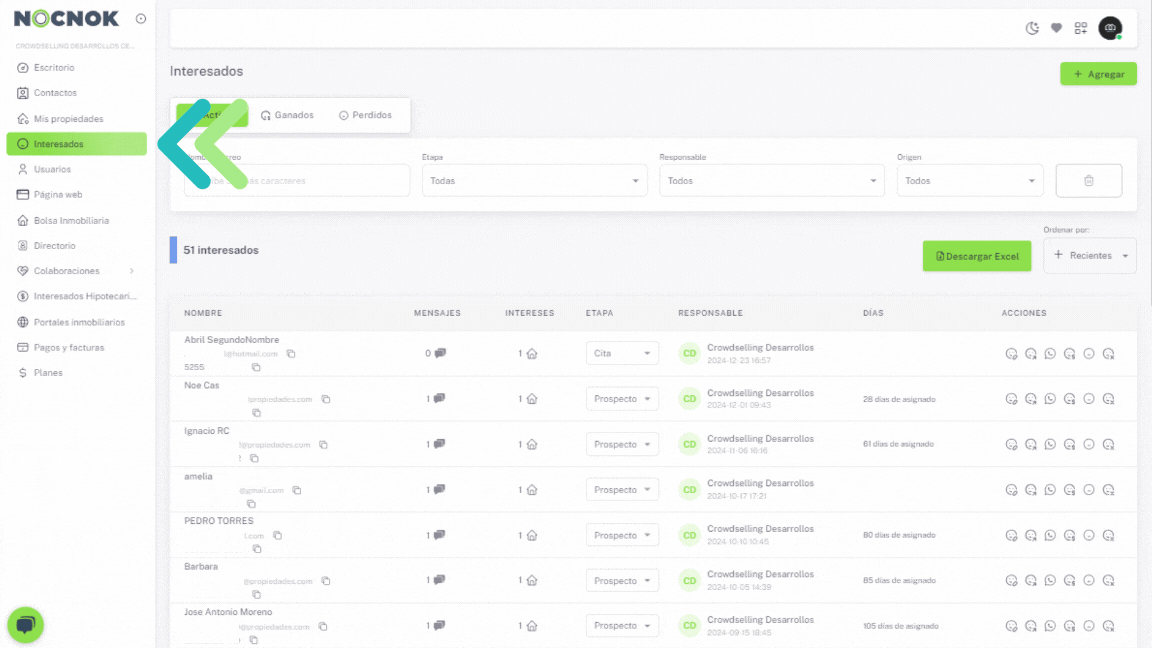Change Jose Antonio Moreno stage dropdown
Viewport: 1152px width, 648px height.
coord(622,626)
